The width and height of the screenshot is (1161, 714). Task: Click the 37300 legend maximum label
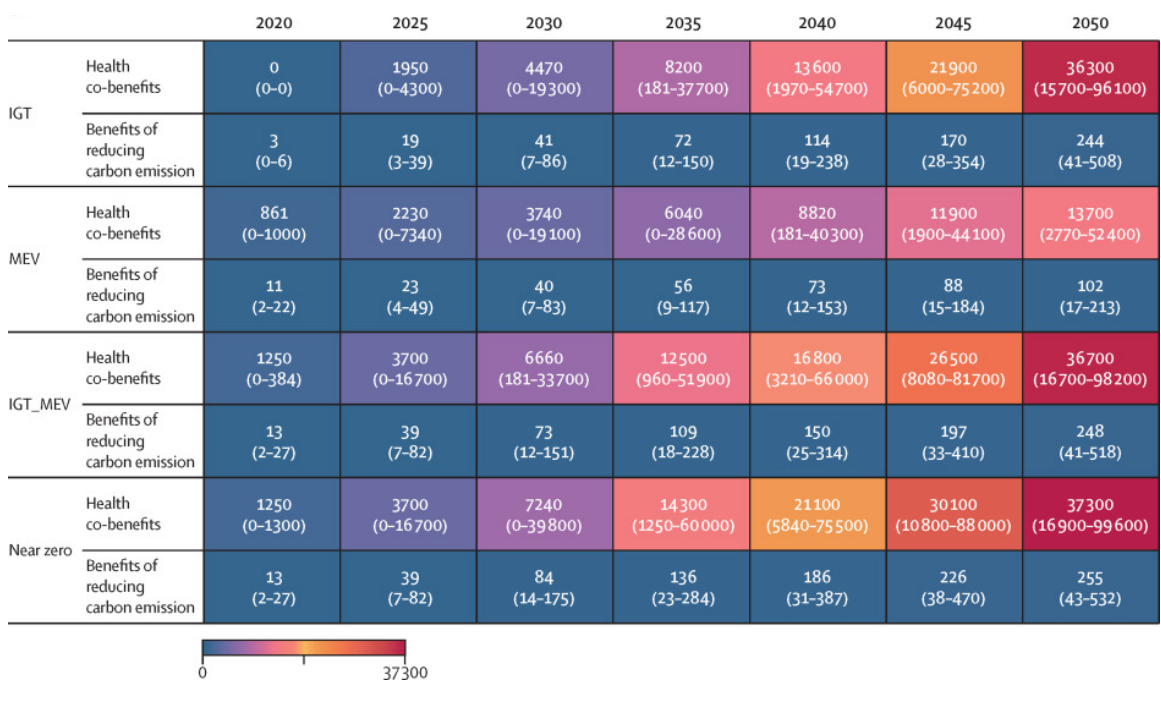pos(405,673)
